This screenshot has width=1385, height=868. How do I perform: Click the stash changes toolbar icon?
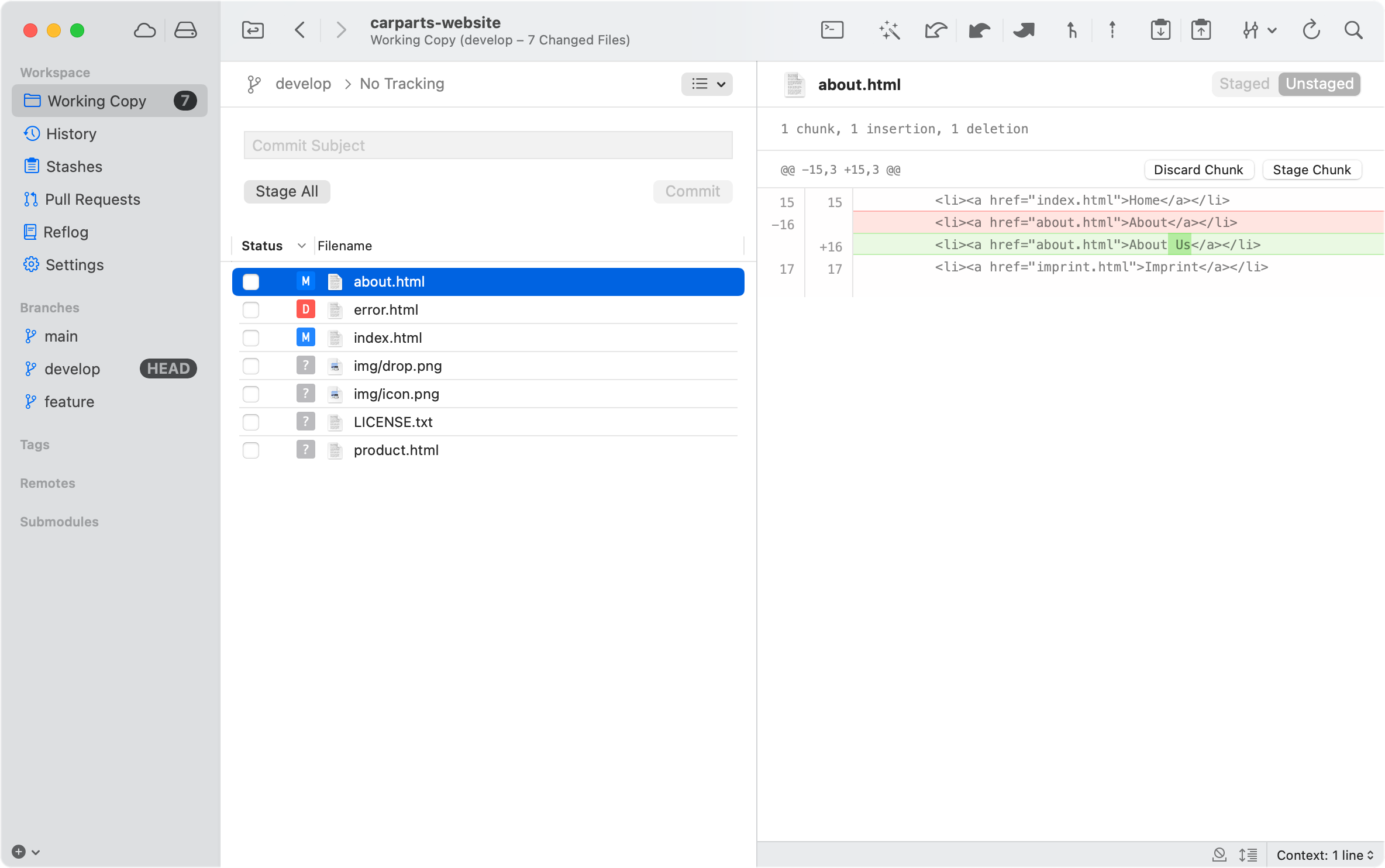(1160, 30)
